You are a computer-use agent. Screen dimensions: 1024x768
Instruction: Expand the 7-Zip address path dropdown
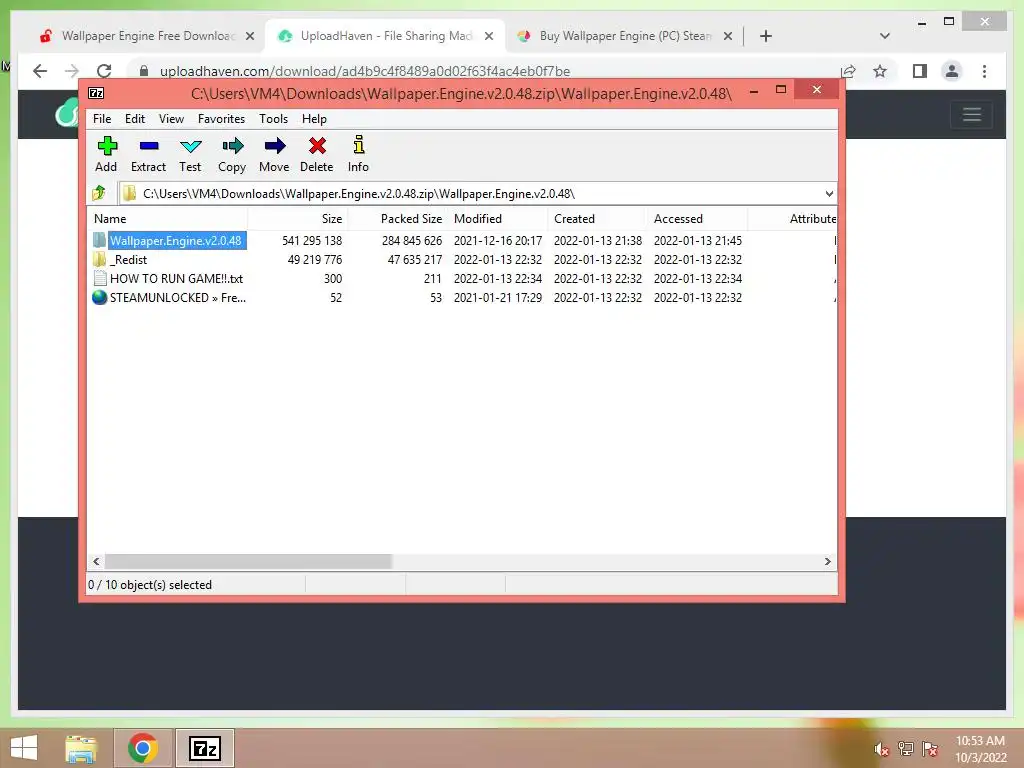point(829,193)
